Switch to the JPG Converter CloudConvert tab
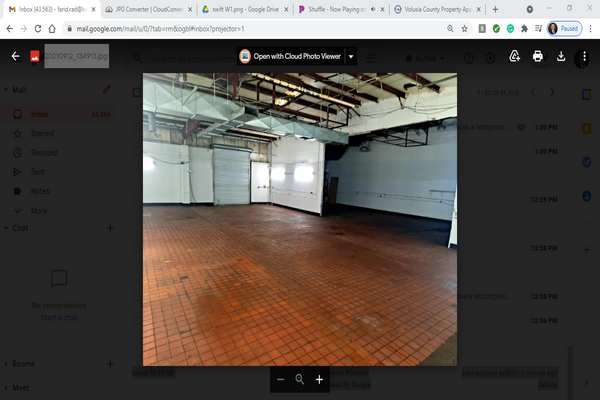 [x=143, y=9]
